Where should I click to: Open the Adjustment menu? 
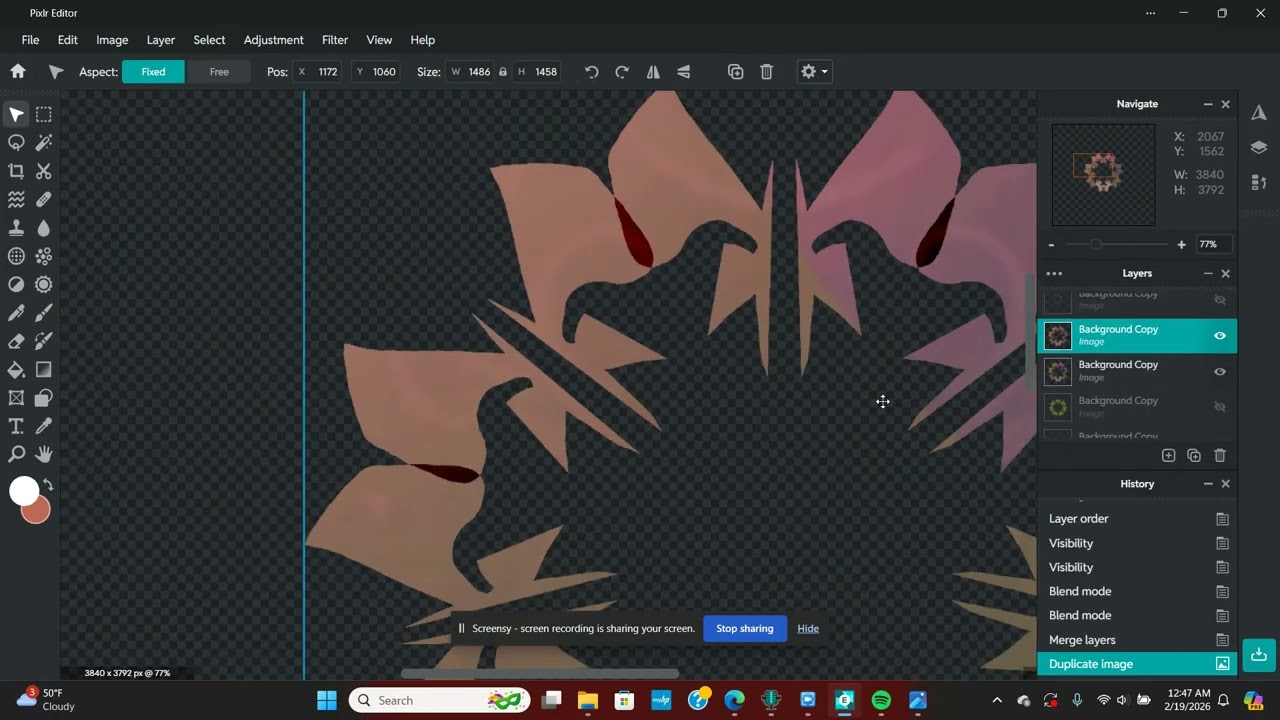273,40
